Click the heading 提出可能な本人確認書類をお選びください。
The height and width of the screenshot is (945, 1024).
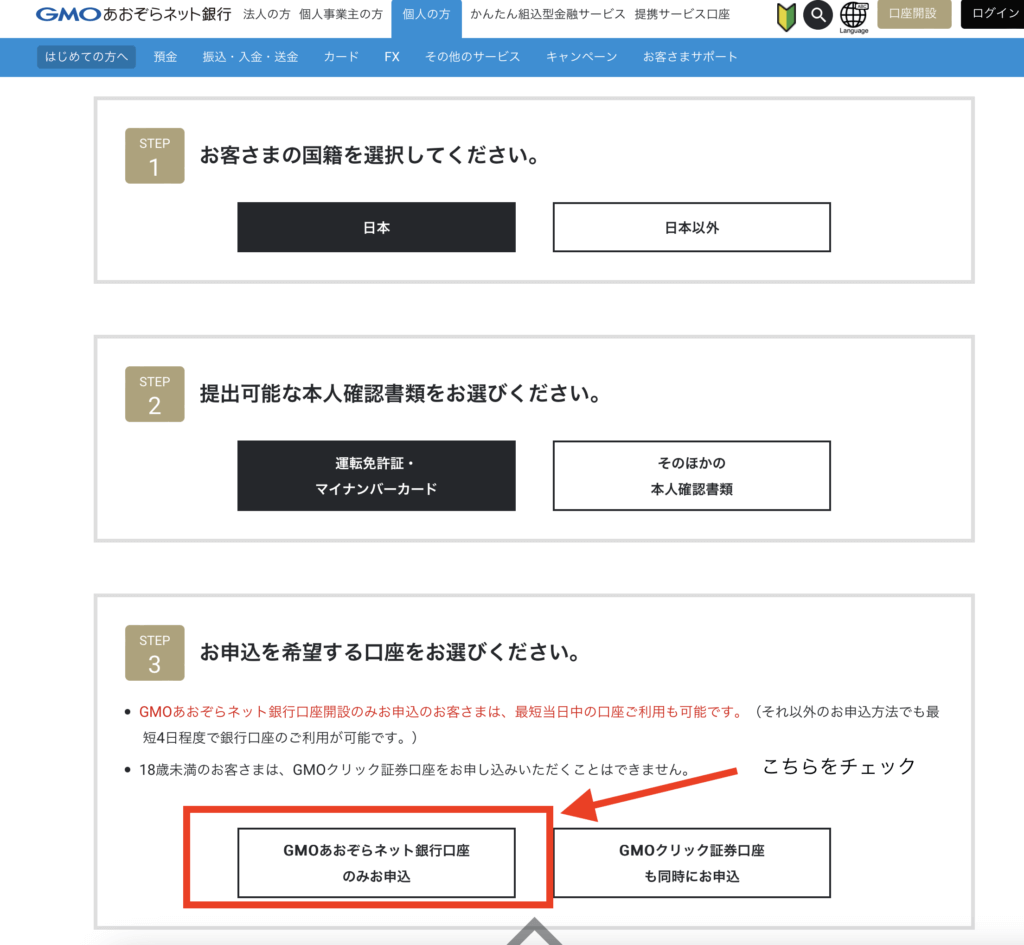click(x=400, y=394)
